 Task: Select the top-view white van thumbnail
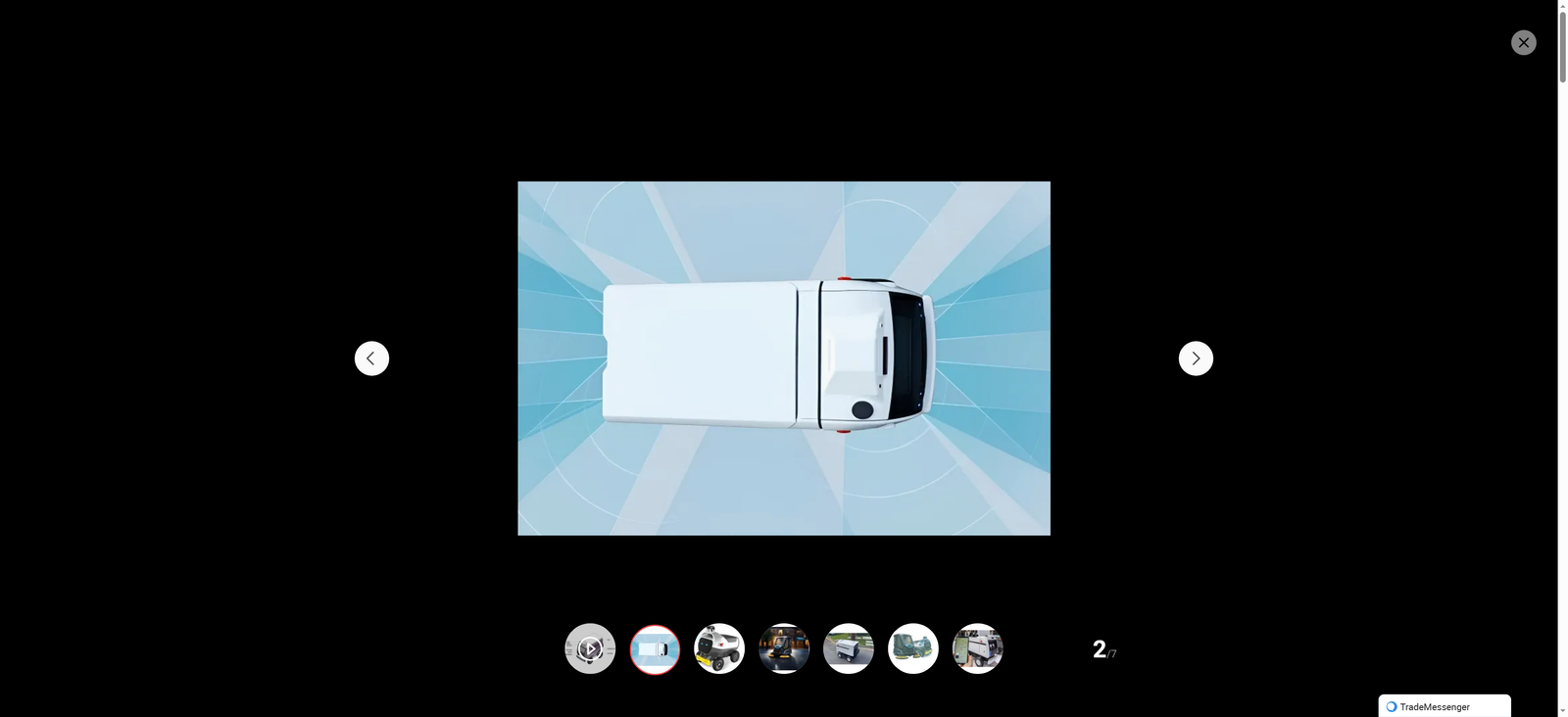(655, 648)
